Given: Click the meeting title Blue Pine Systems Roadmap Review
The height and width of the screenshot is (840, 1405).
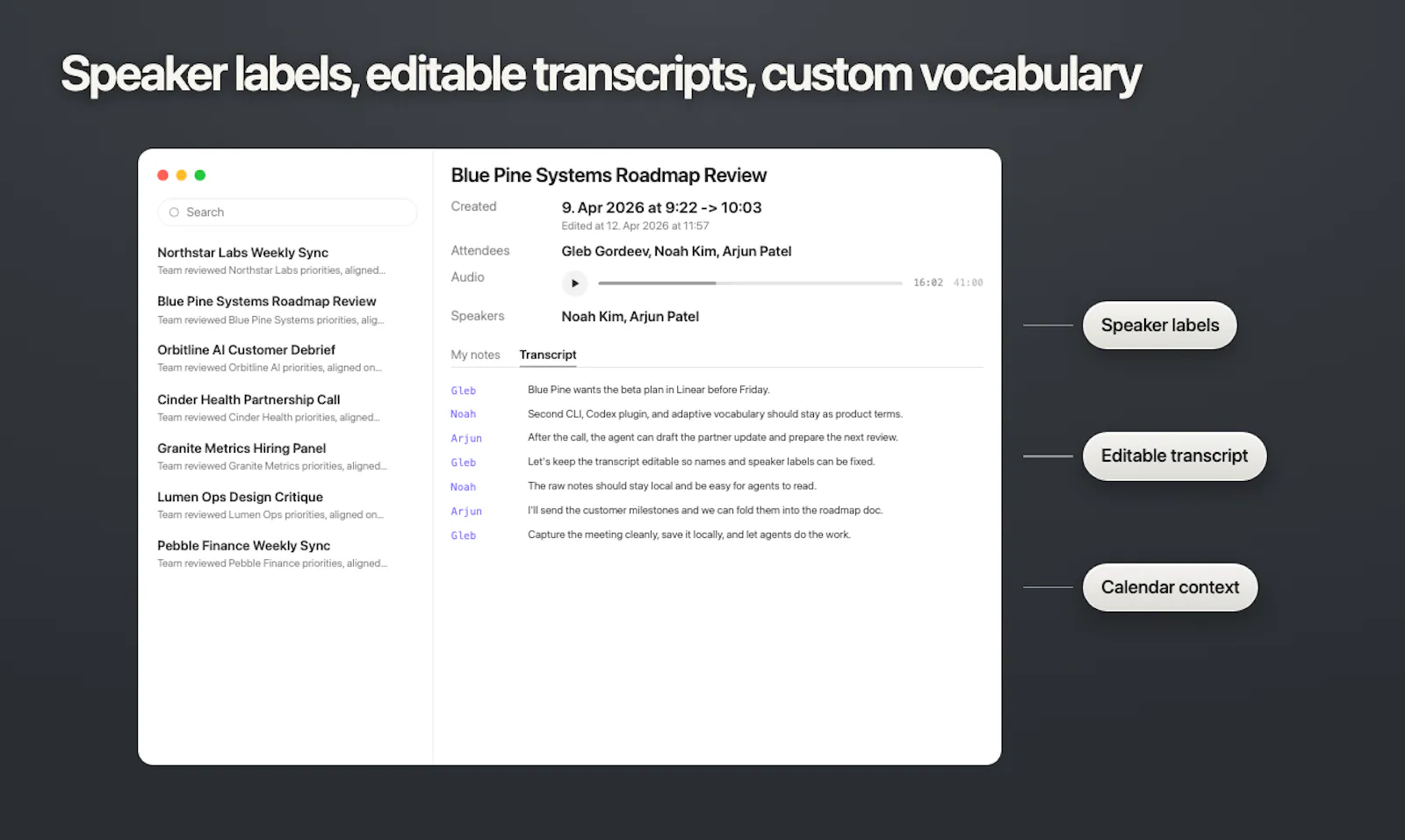Looking at the screenshot, I should click(609, 176).
